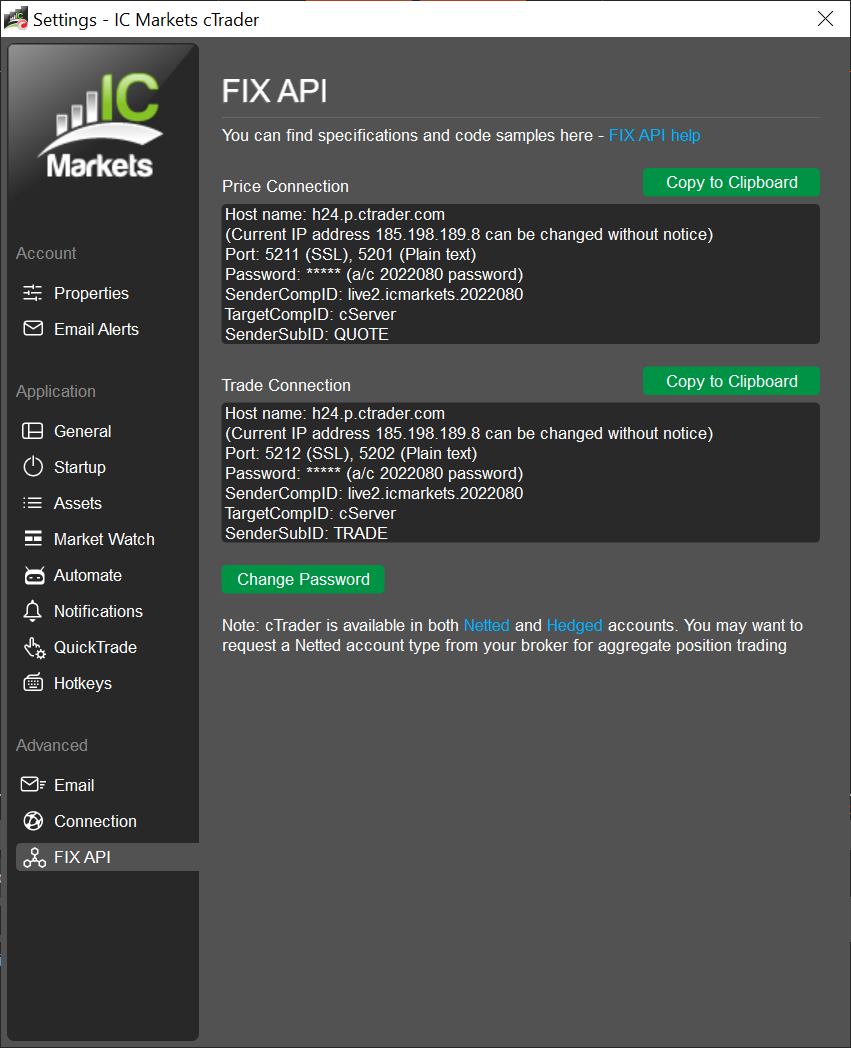Click the Connection globe icon
This screenshot has width=851, height=1048.
tap(33, 821)
